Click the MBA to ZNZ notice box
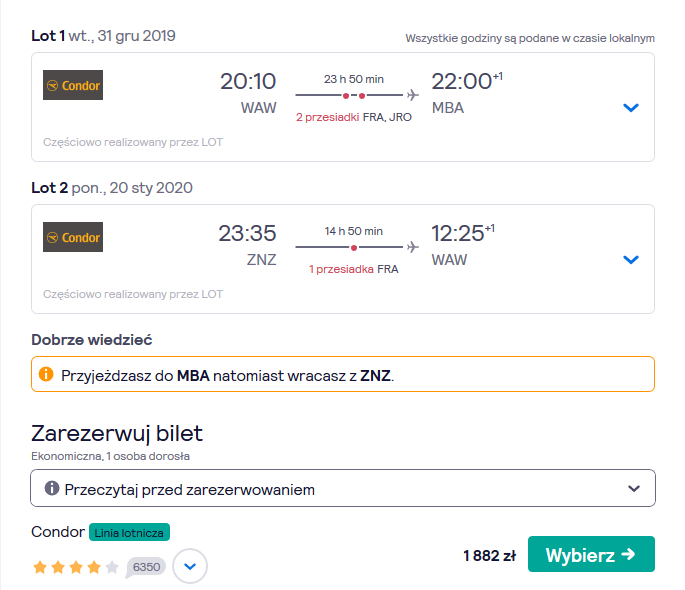The image size is (685, 590). tap(343, 374)
